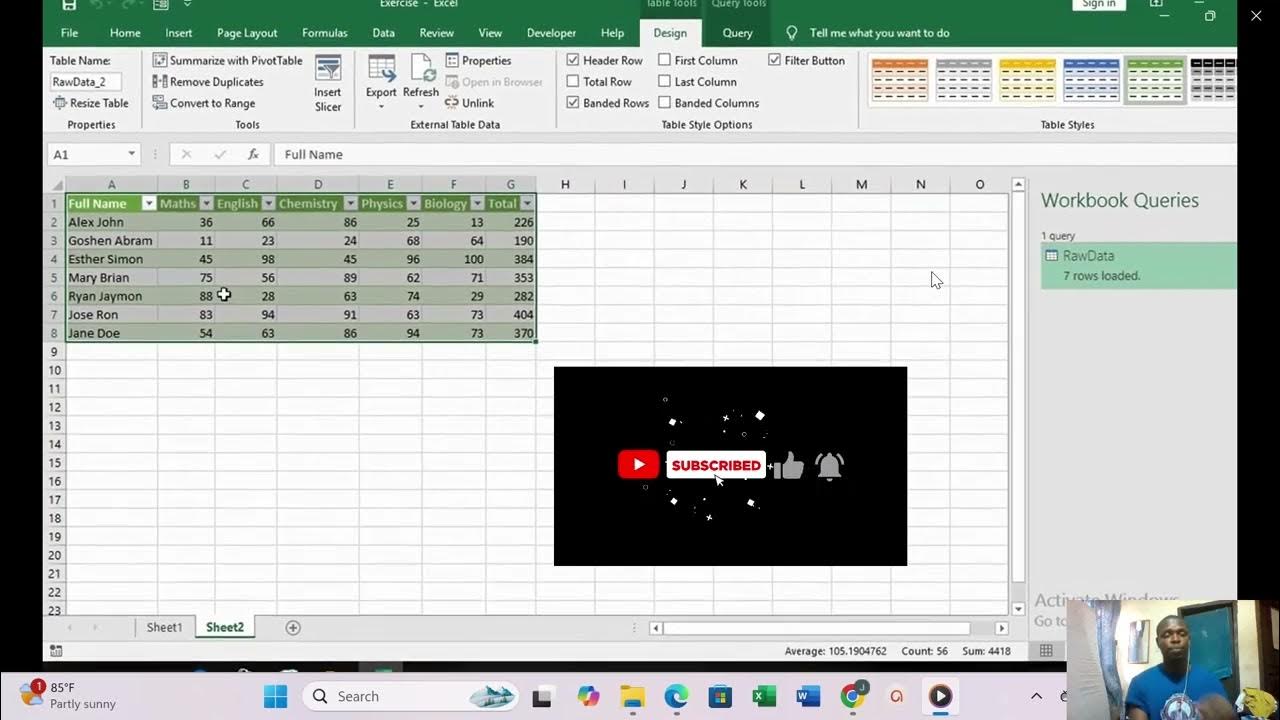1280x720 pixels.
Task: Click the Table Name field RawData_2
Action: (x=85, y=82)
